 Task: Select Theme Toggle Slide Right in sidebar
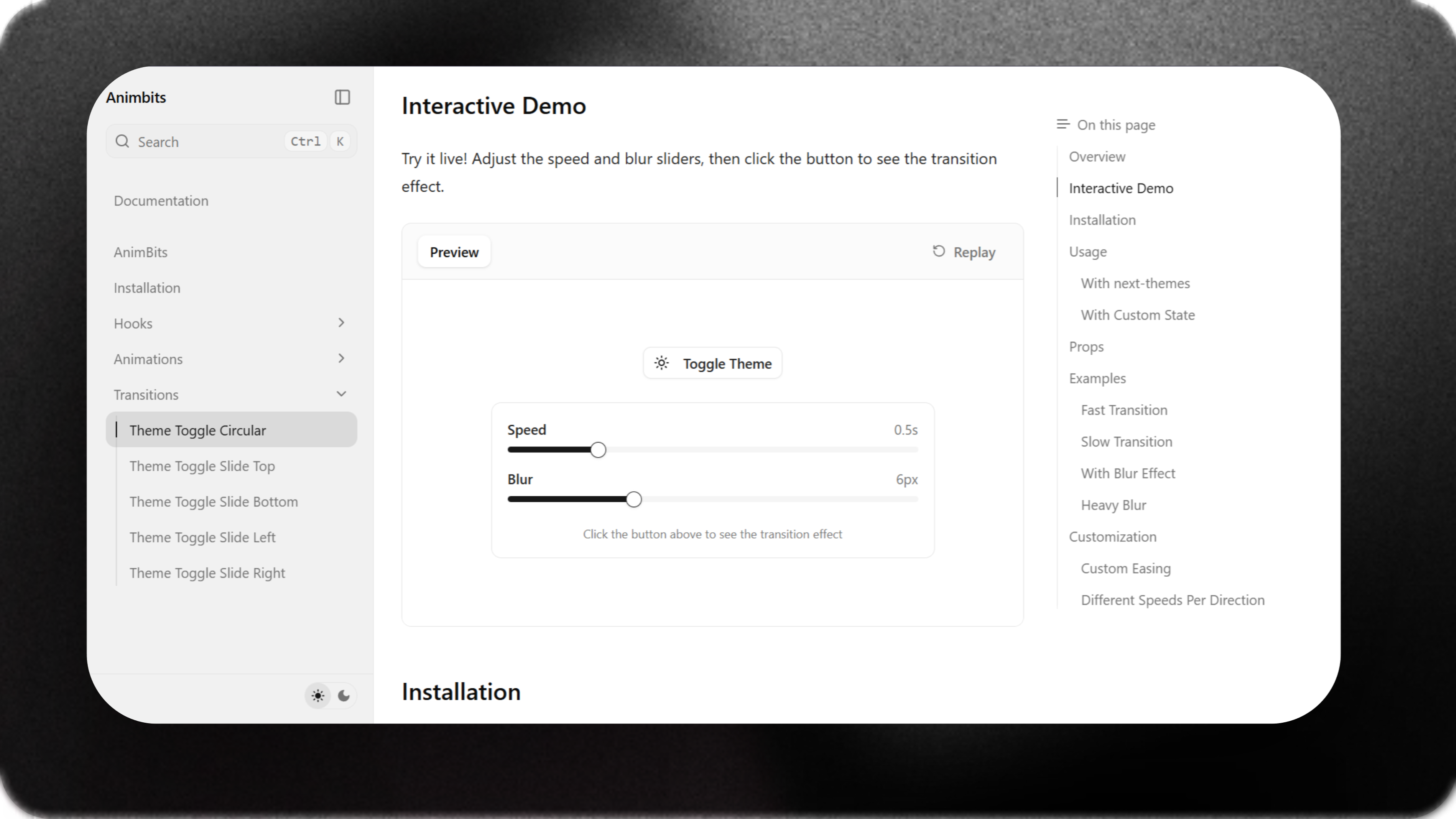[207, 573]
